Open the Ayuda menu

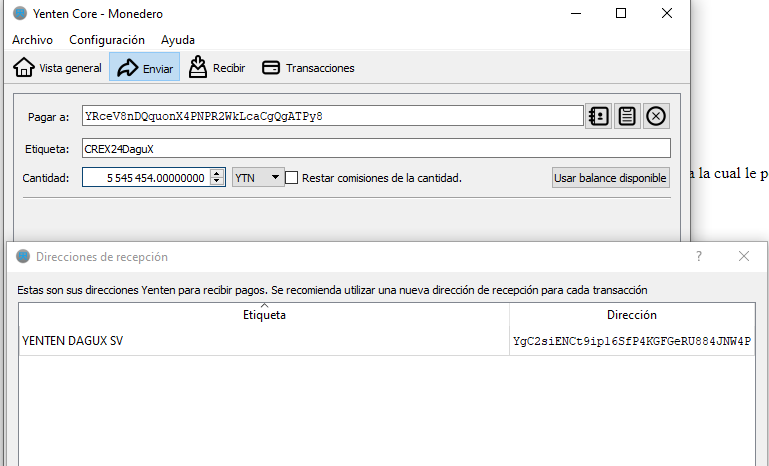178,40
